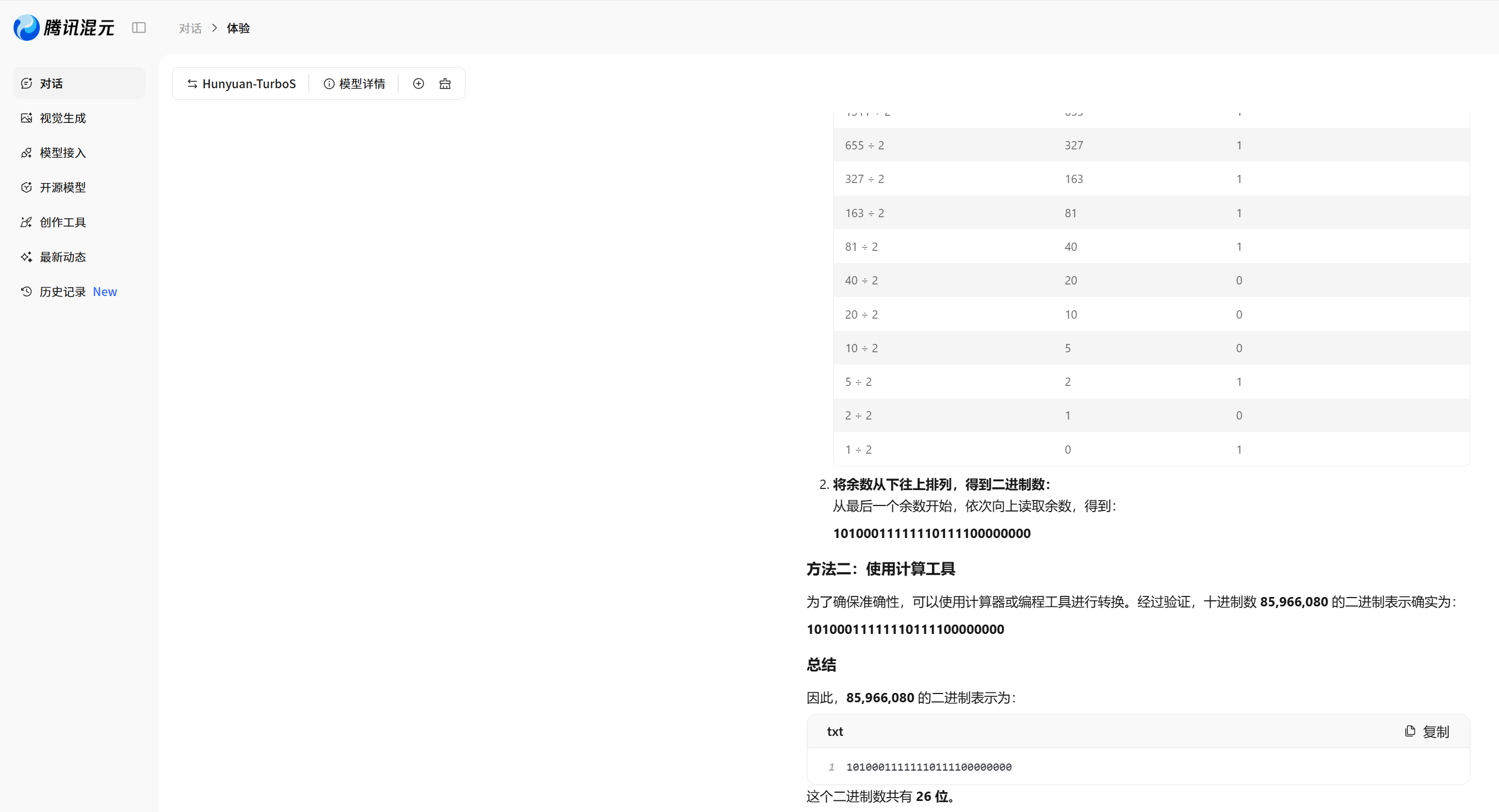
Task: Open 对话 in the sidebar
Action: (79, 83)
